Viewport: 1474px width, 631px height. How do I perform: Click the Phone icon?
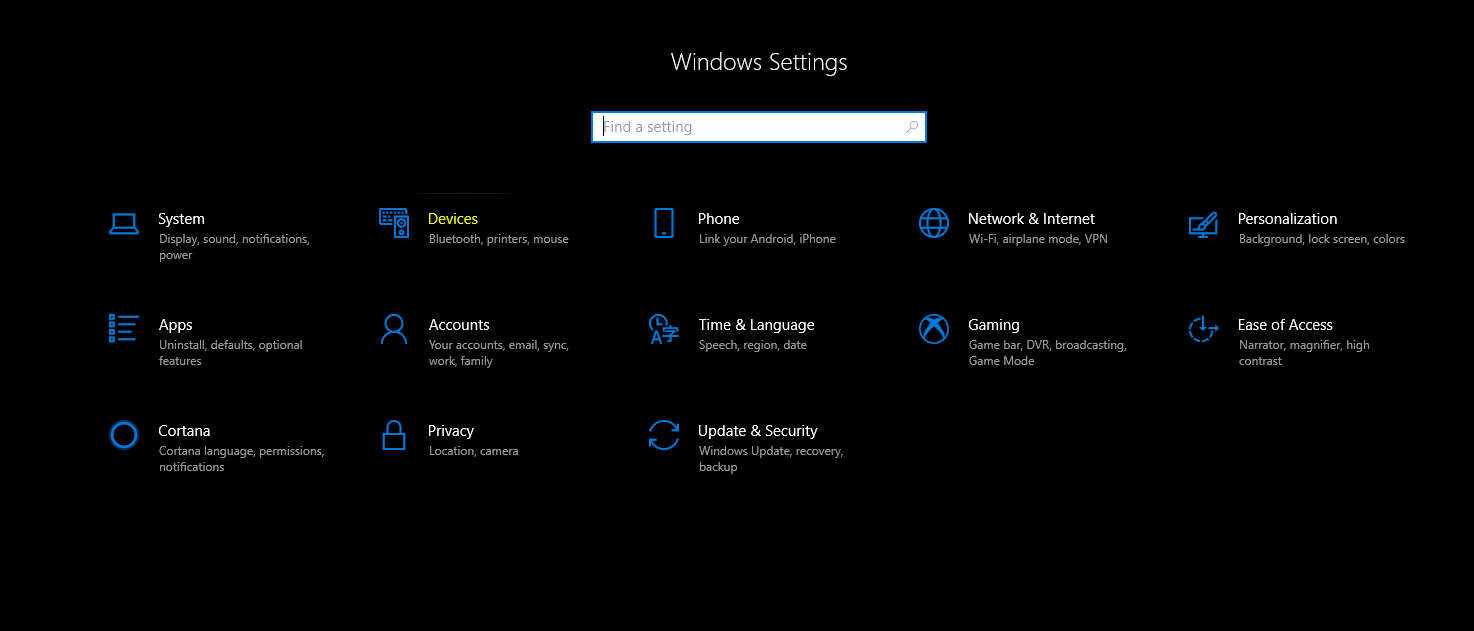664,223
